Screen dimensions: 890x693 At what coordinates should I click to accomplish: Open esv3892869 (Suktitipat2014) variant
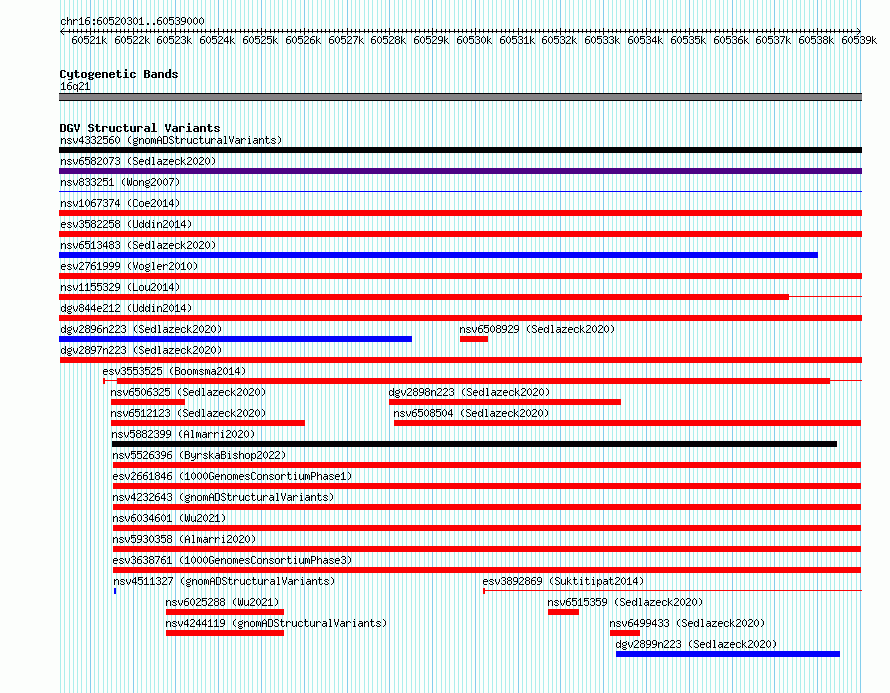(563, 581)
